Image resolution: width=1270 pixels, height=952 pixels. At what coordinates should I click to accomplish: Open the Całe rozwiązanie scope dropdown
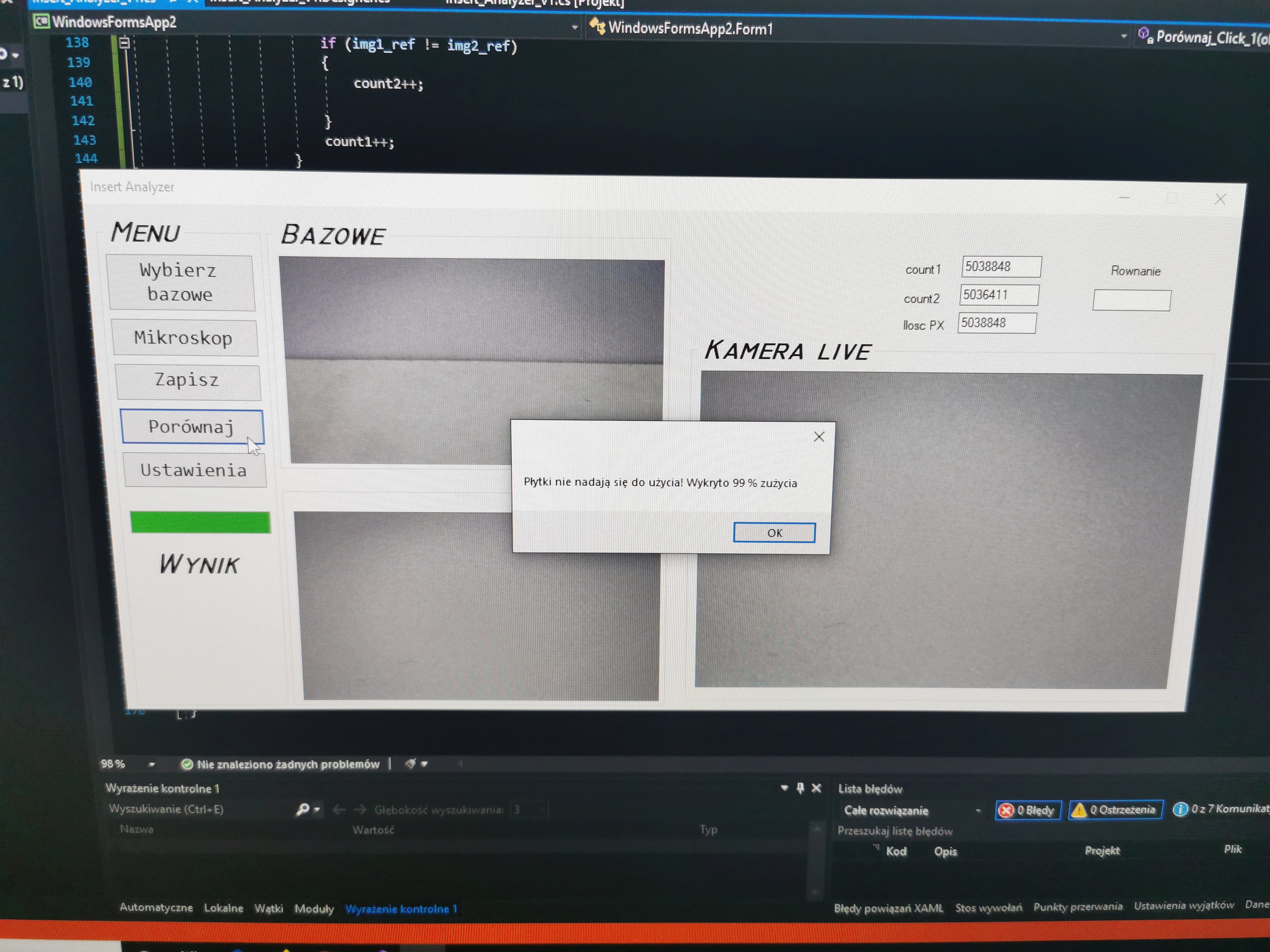tap(978, 811)
